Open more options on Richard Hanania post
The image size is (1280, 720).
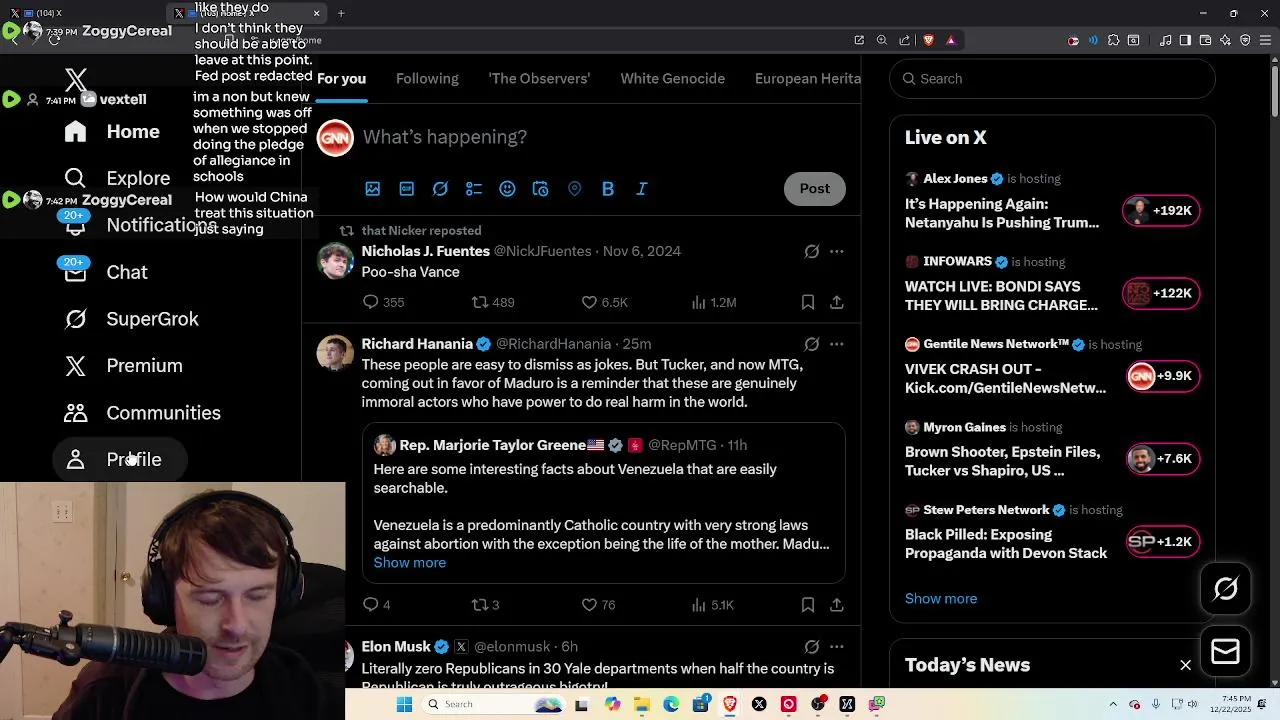coord(836,344)
